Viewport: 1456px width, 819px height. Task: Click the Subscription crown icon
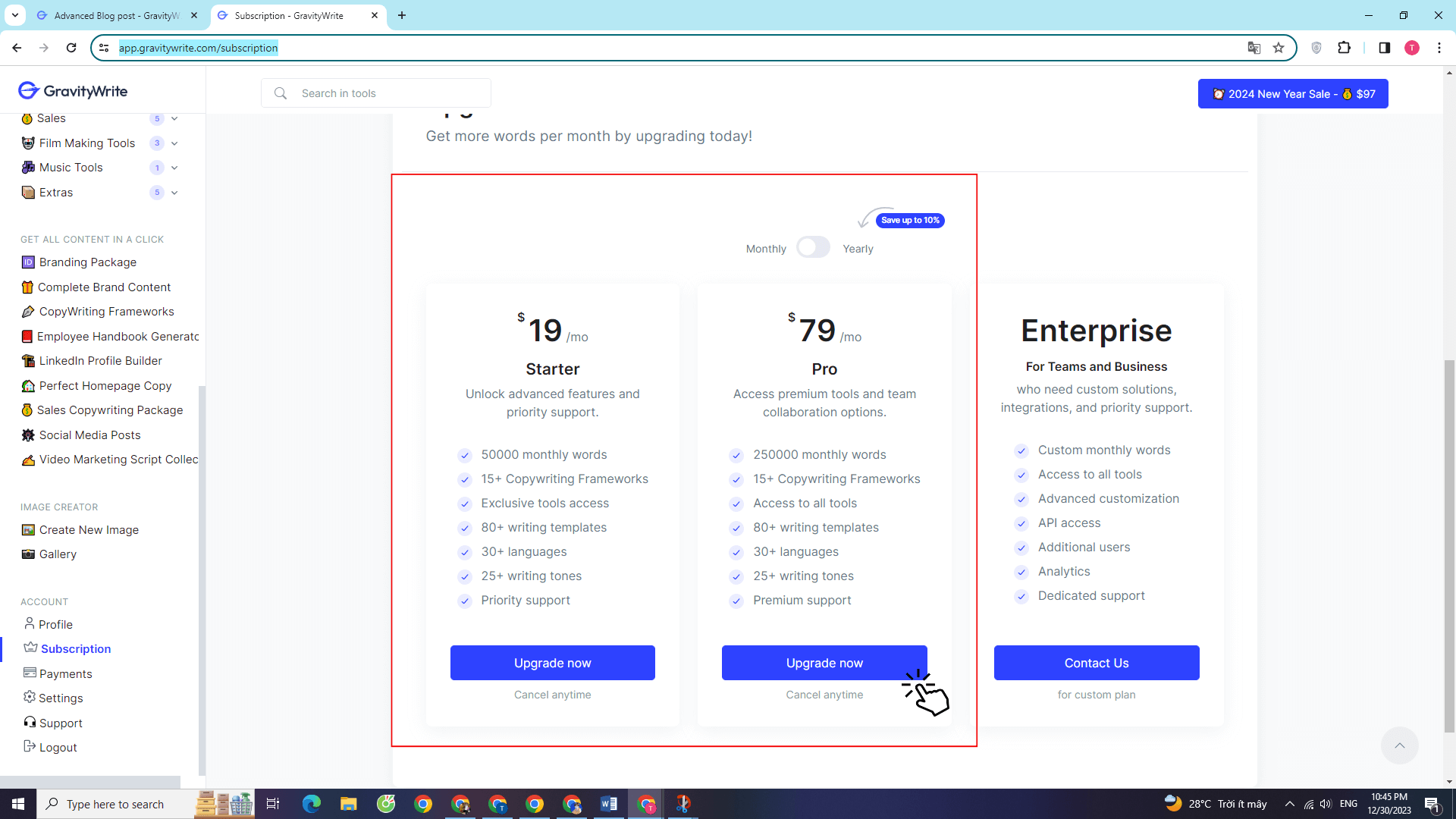click(30, 648)
